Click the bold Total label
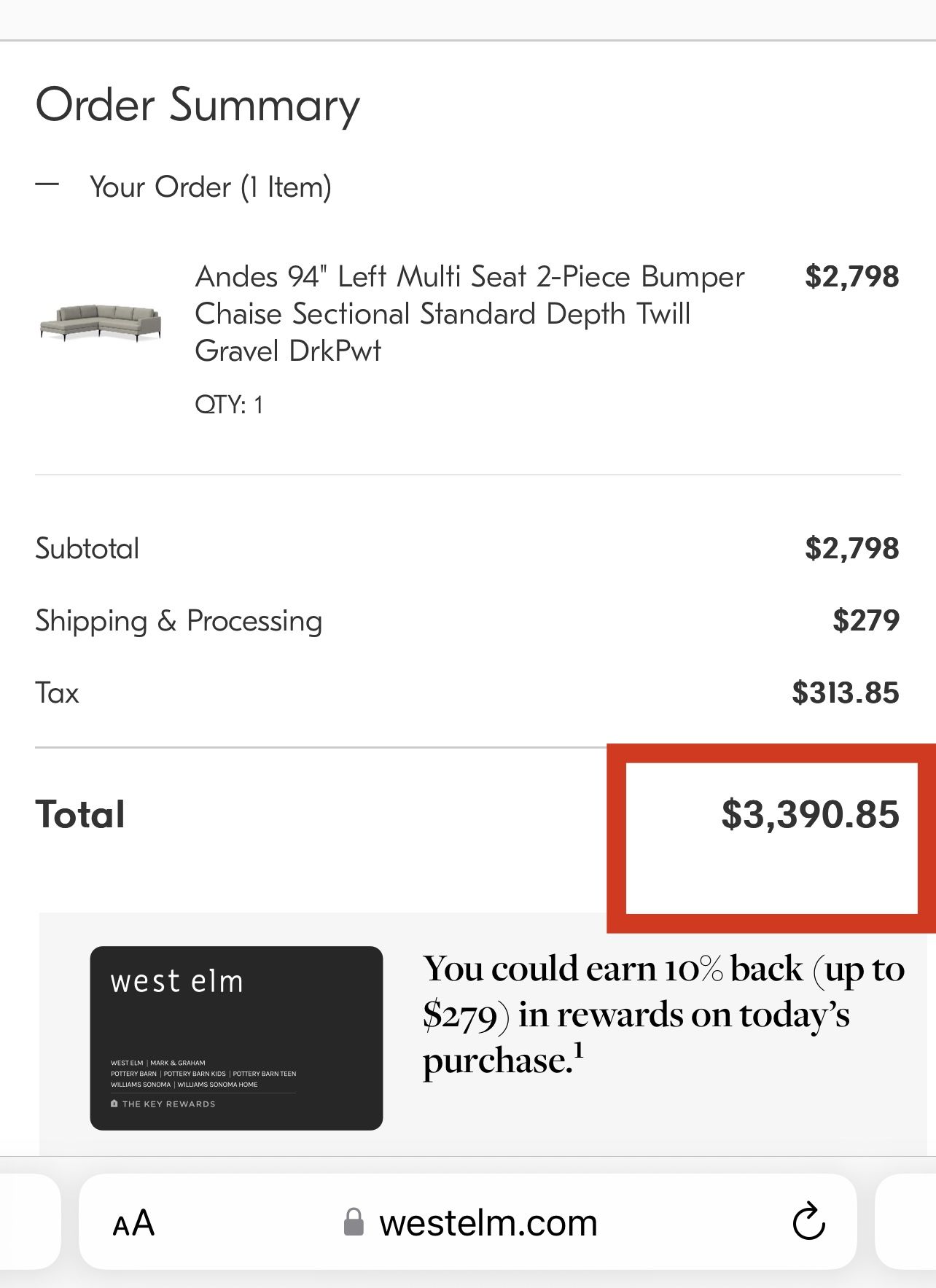 pos(80,814)
